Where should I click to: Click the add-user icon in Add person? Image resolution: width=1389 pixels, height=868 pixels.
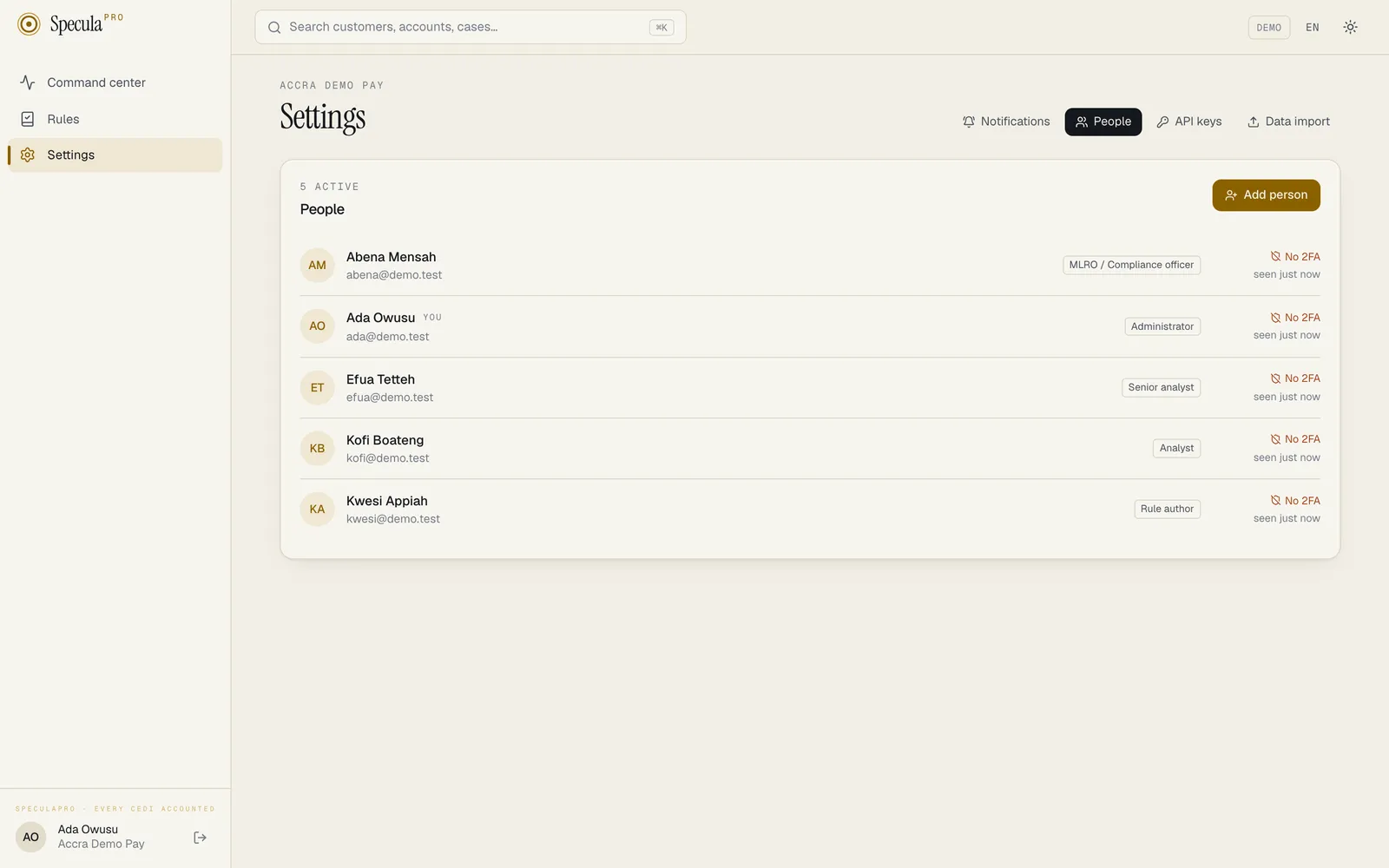click(x=1231, y=195)
